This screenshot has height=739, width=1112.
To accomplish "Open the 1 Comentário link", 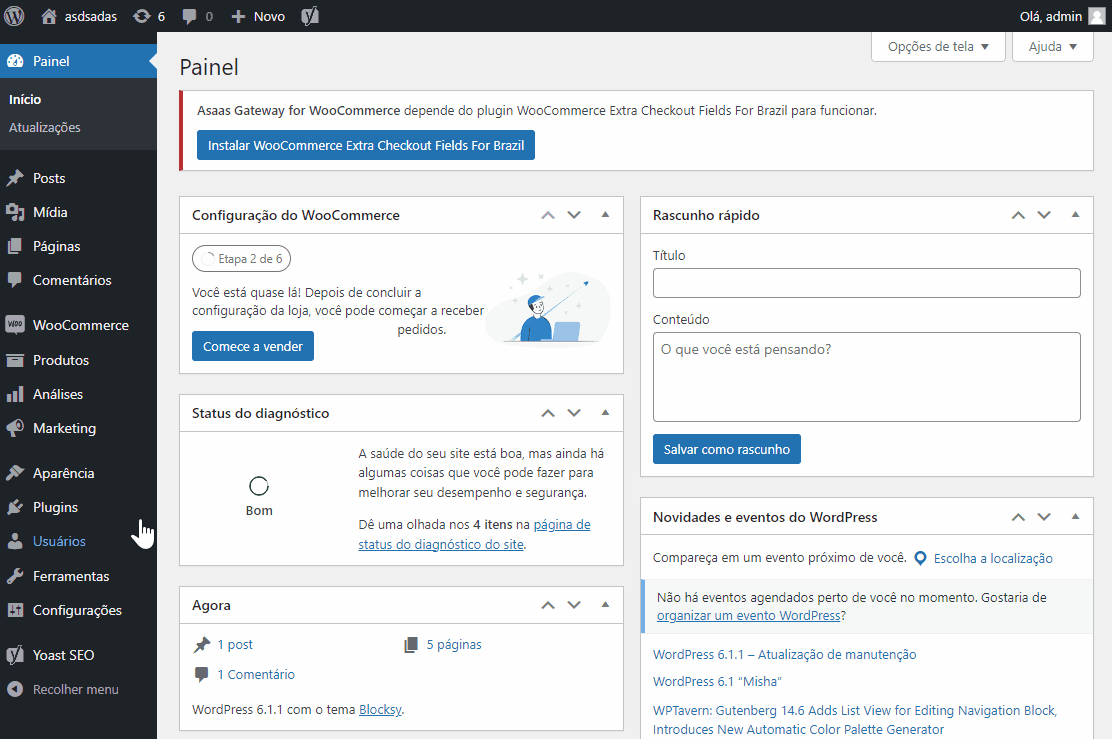I will 256,674.
